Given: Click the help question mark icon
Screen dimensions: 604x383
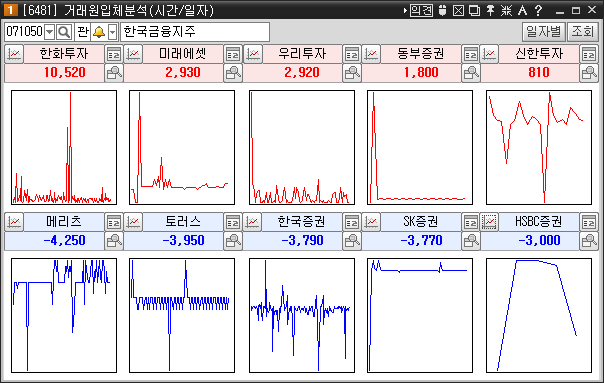Looking at the screenshot, I should point(539,10).
